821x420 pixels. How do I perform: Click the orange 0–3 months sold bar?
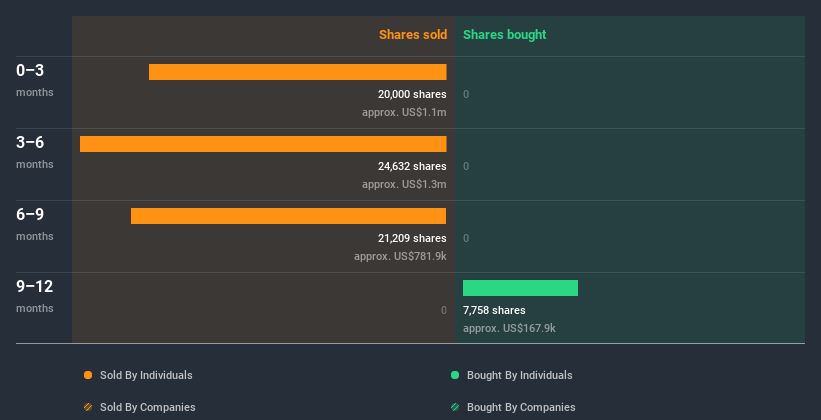click(x=297, y=72)
